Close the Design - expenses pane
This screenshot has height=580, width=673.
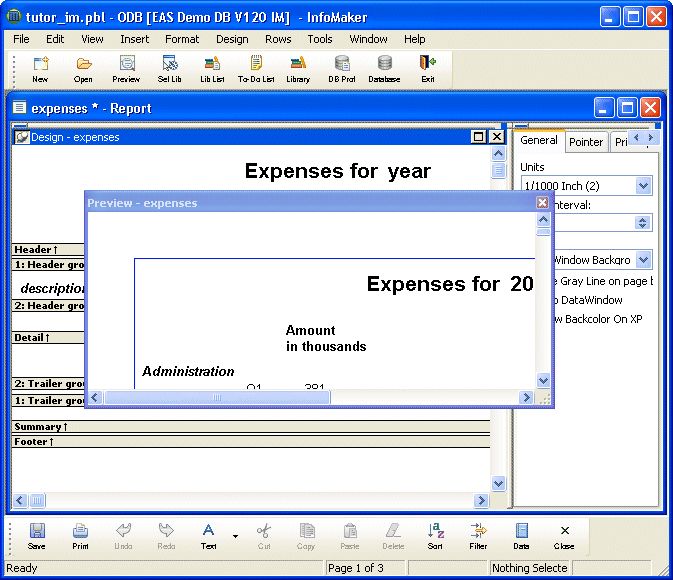tap(497, 137)
